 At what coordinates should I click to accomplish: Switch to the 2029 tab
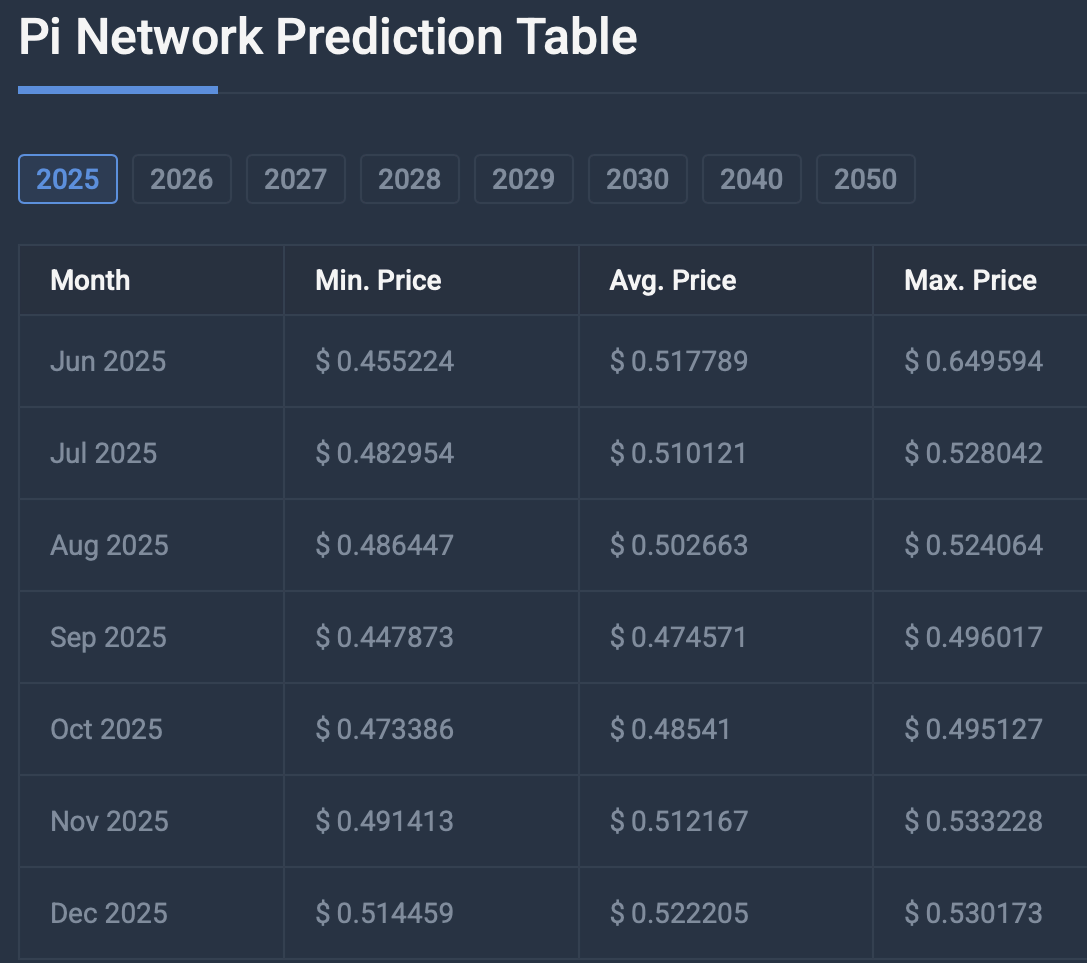[x=523, y=179]
